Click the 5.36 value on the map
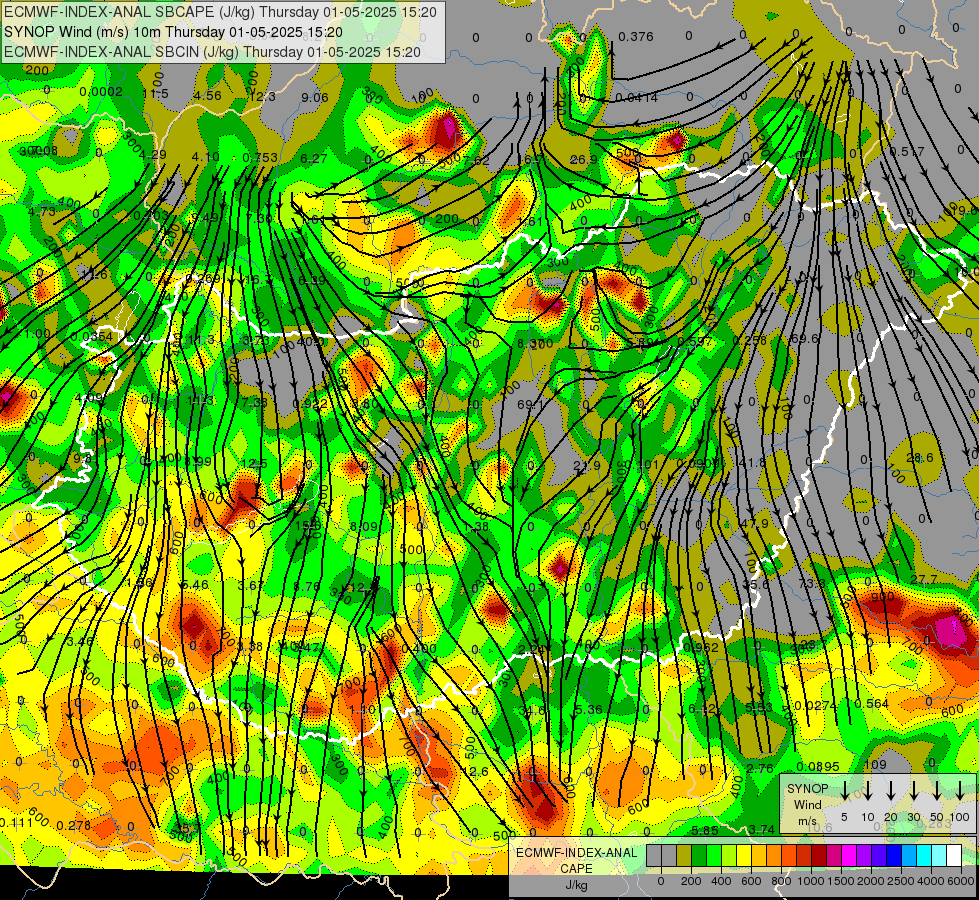Screen dimensions: 979x900 [589, 710]
